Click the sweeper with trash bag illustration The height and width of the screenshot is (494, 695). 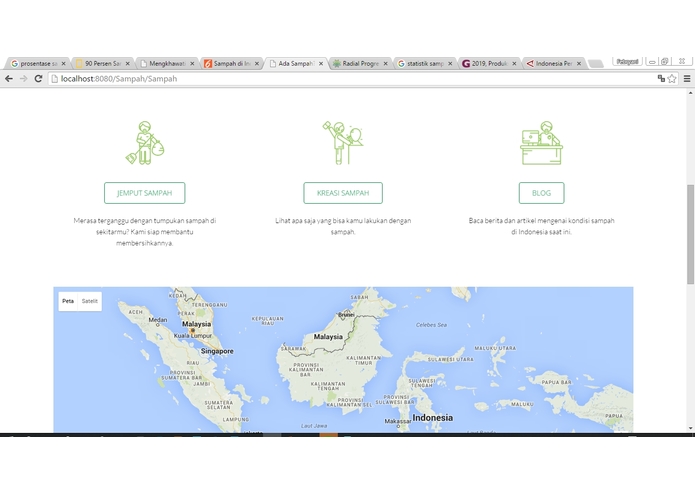[145, 143]
